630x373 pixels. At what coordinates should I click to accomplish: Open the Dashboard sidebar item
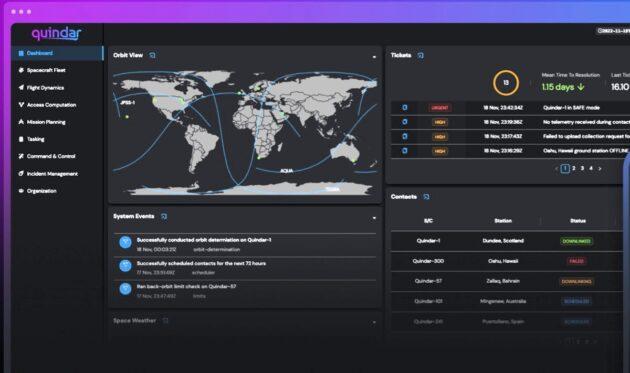57,53
